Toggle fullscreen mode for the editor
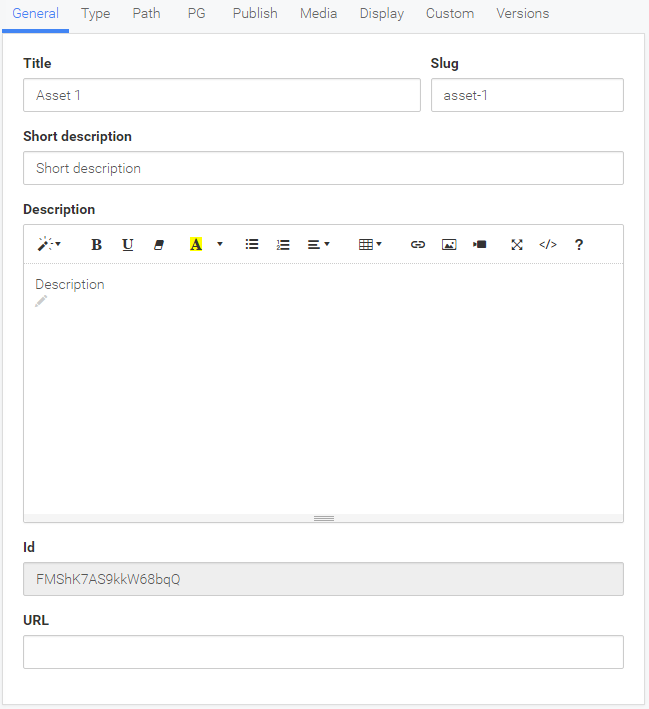The image size is (649, 709). coord(517,245)
